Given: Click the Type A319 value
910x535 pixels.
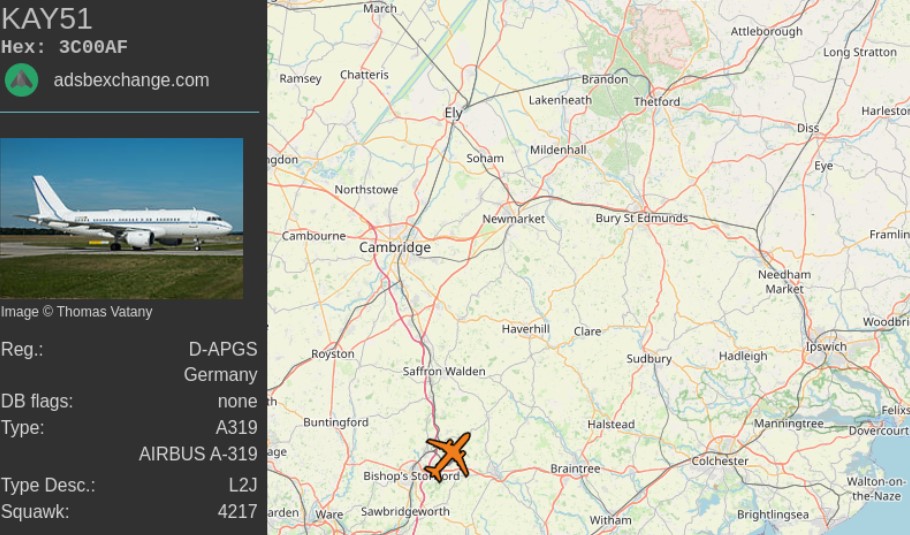Looking at the screenshot, I should coord(236,428).
